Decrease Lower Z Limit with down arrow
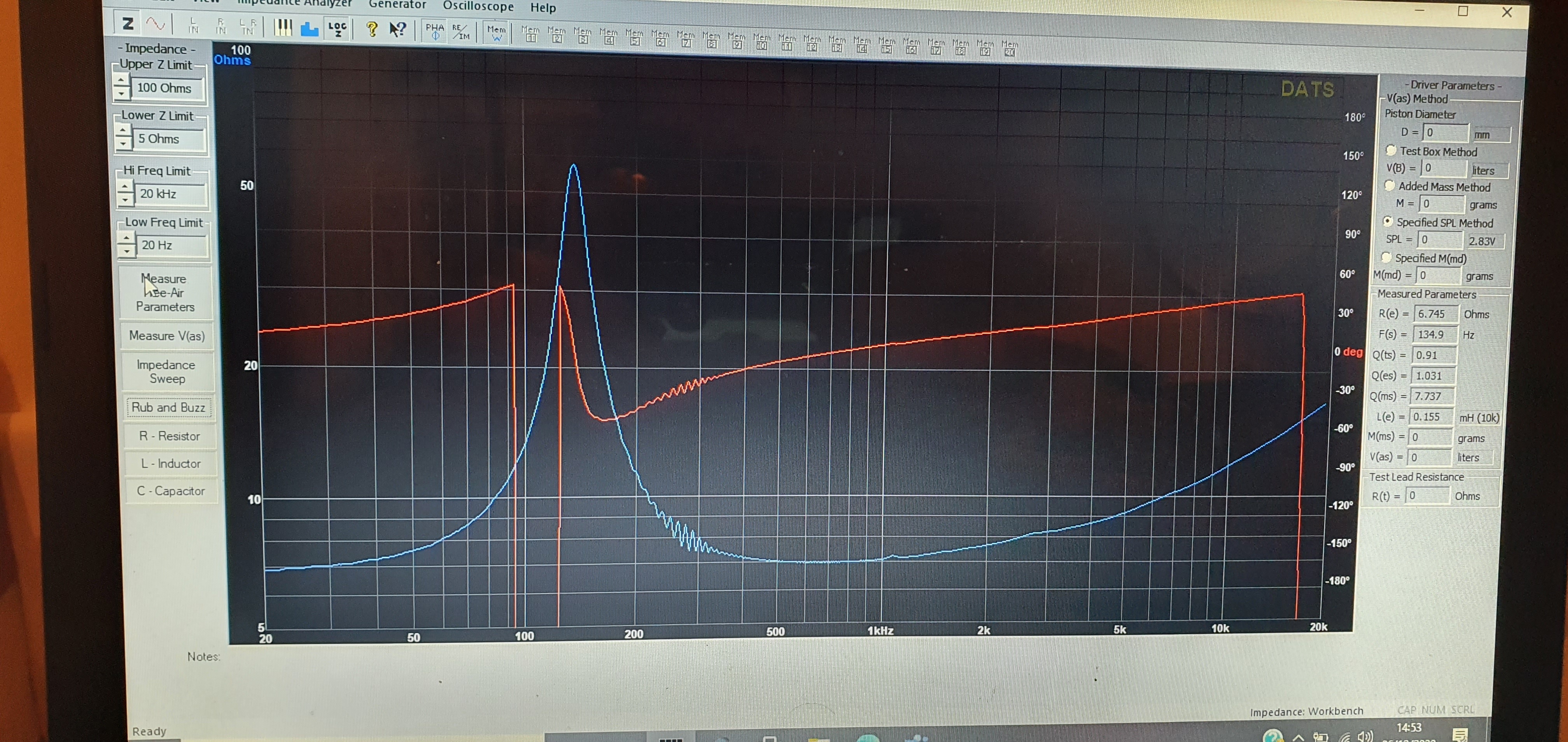This screenshot has width=1568, height=742. pyautogui.click(x=123, y=143)
